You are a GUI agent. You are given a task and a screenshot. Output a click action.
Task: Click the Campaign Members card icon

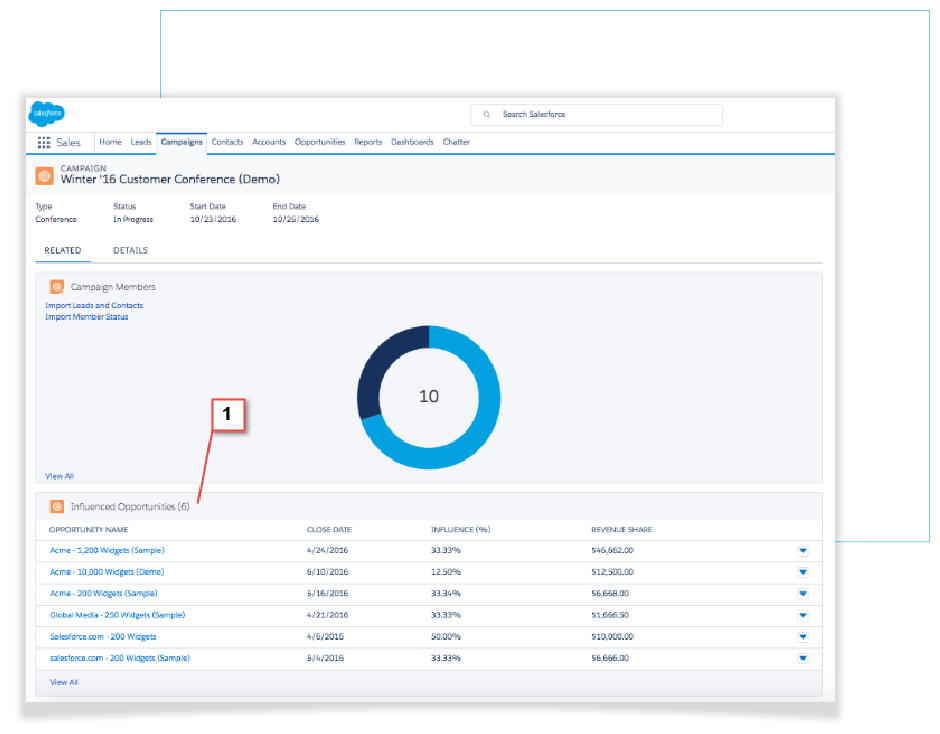click(x=57, y=287)
